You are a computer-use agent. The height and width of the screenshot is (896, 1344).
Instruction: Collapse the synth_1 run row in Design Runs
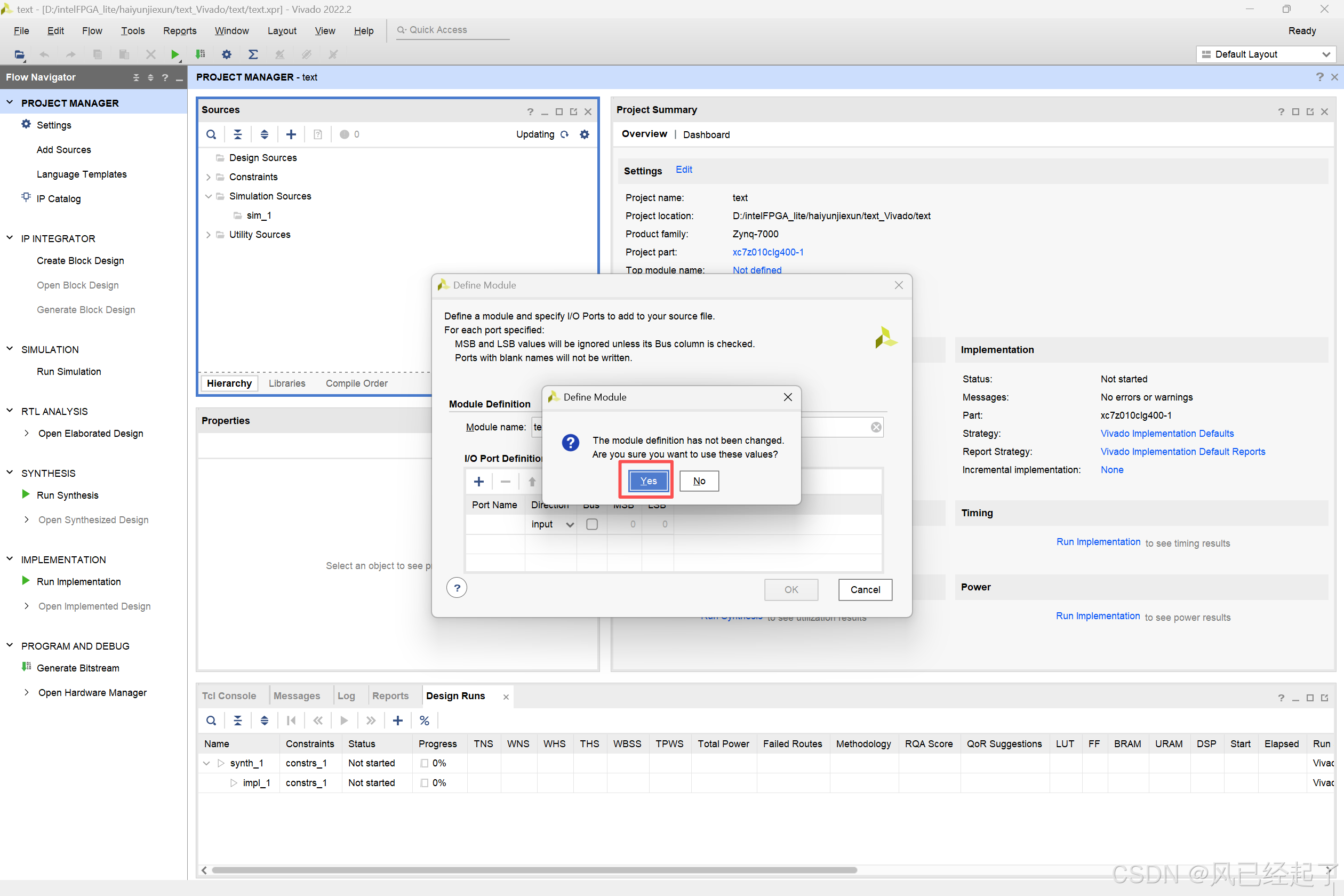coord(207,763)
